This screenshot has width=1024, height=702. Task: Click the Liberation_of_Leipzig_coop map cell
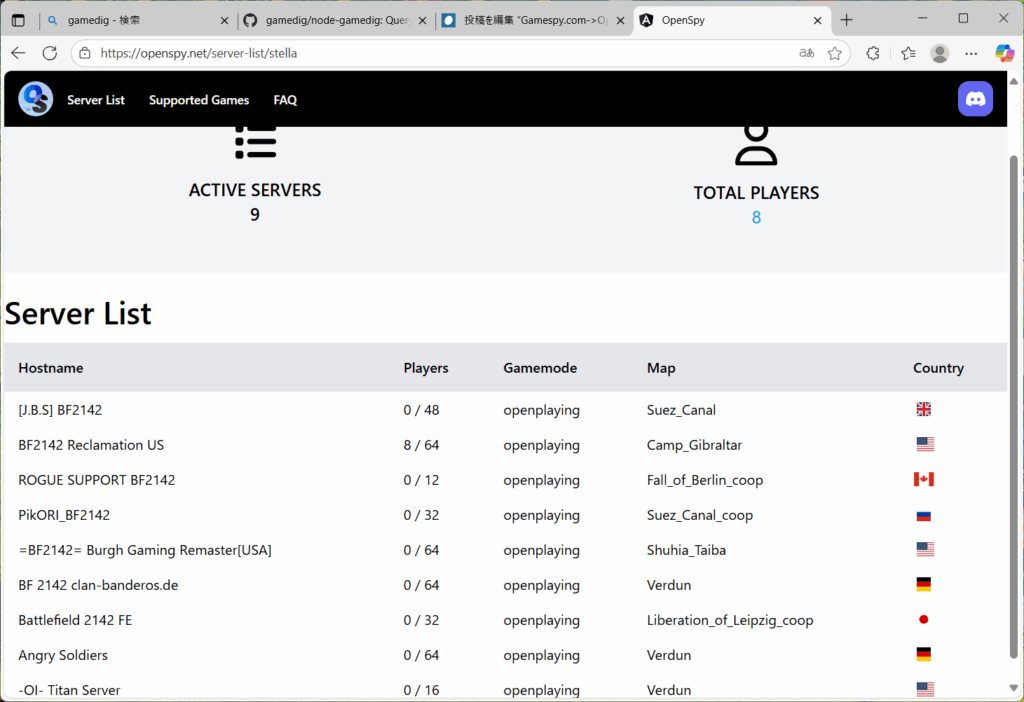[x=730, y=620]
